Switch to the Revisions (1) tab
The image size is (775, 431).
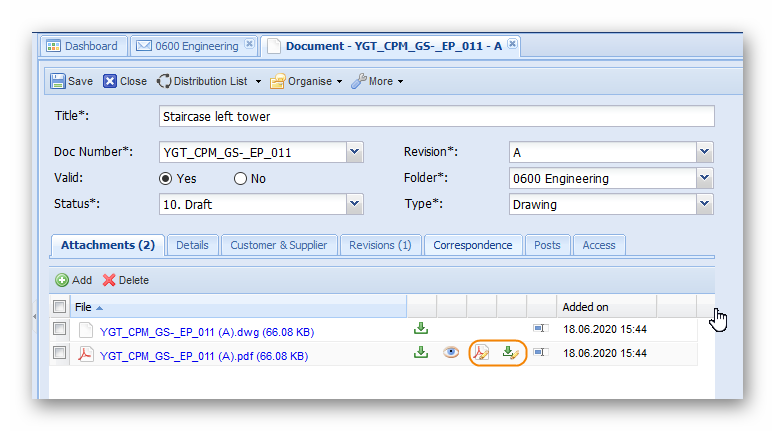coord(380,245)
